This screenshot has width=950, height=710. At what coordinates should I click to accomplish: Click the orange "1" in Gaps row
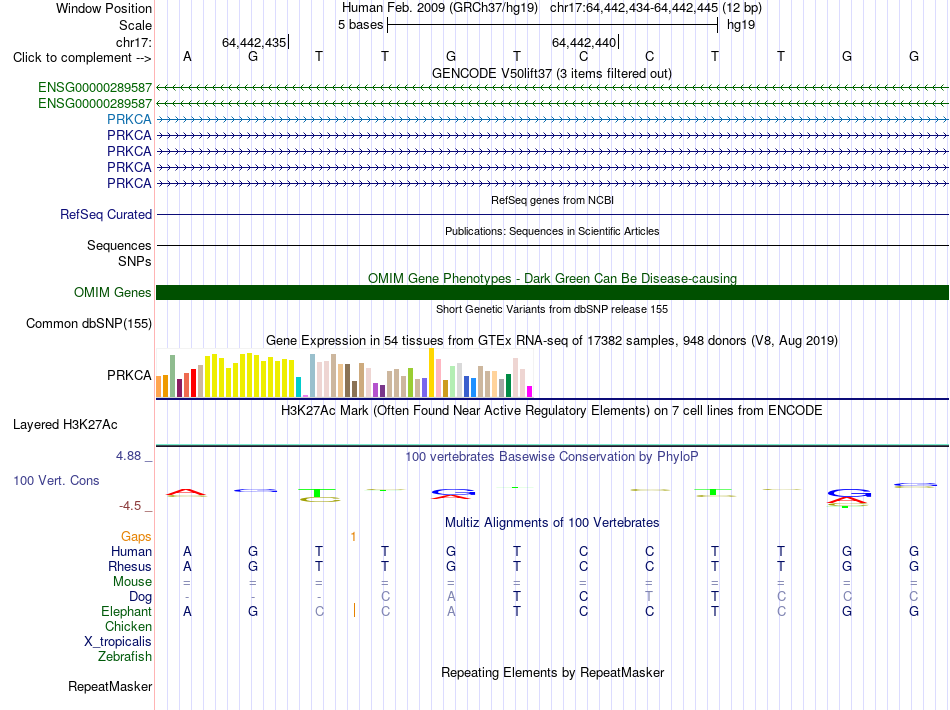(x=353, y=536)
